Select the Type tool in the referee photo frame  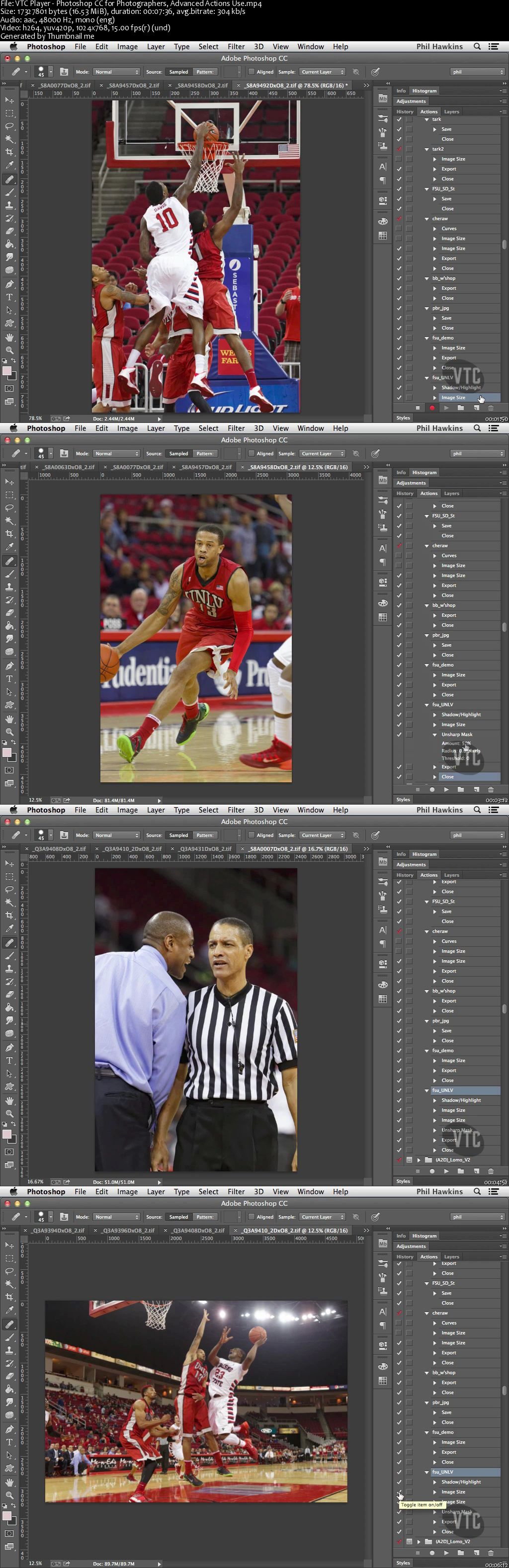coord(9,1061)
